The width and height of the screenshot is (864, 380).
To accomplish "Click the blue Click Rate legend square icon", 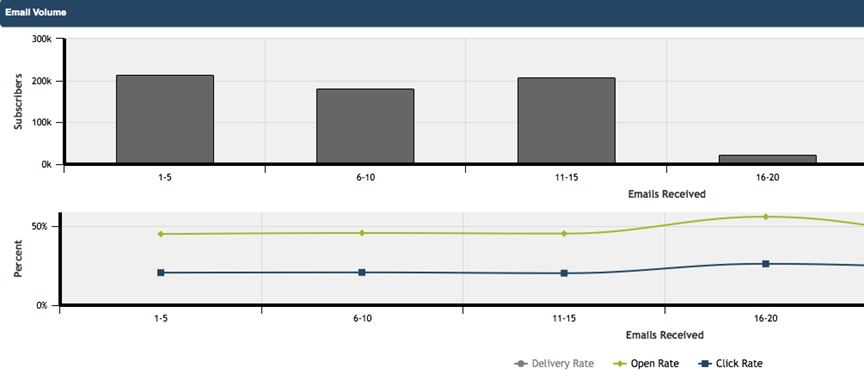I will point(705,363).
